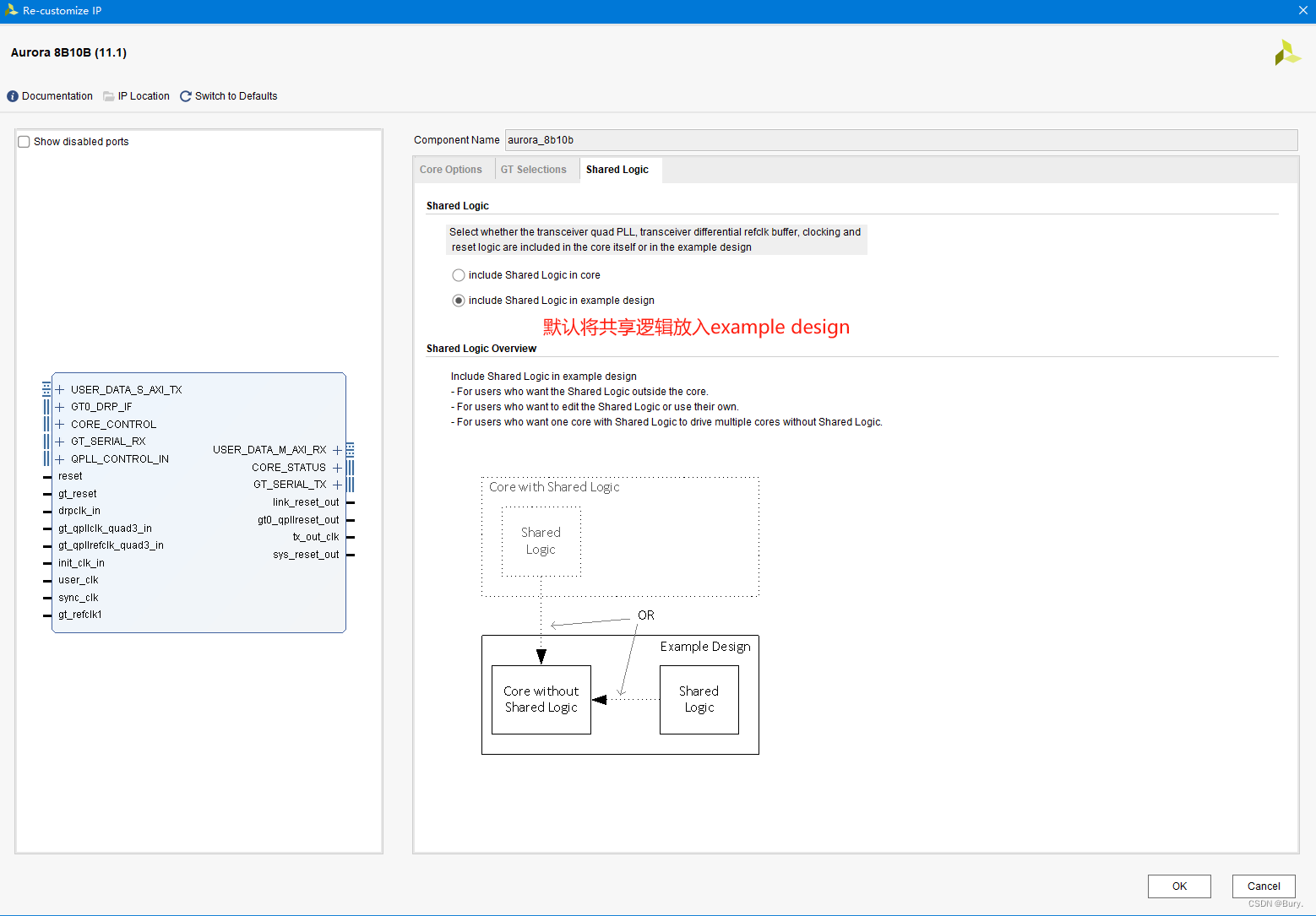Open the Documentation link
The width and height of the screenshot is (1316, 916).
[x=57, y=96]
